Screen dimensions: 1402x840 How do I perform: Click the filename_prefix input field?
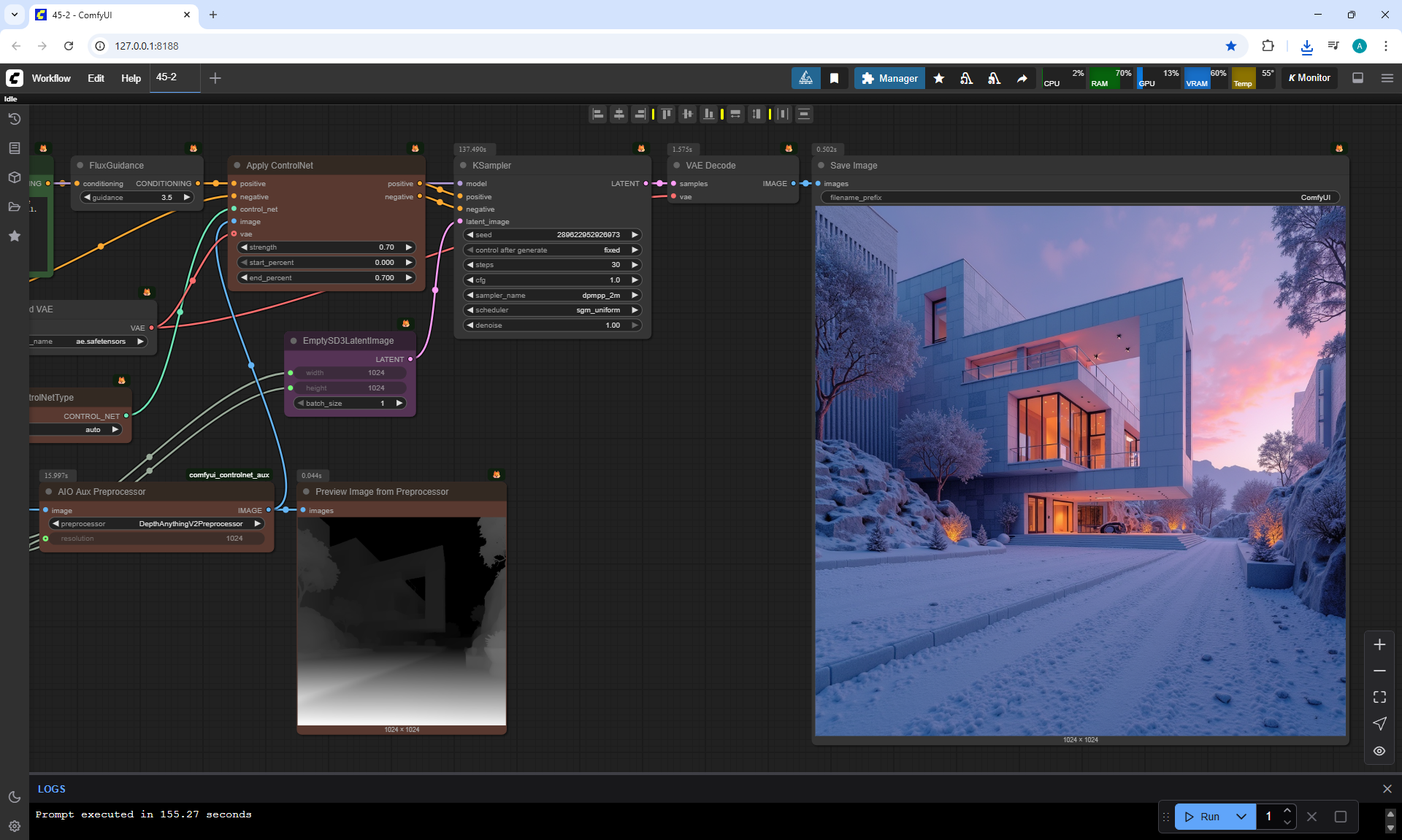[x=1079, y=197]
